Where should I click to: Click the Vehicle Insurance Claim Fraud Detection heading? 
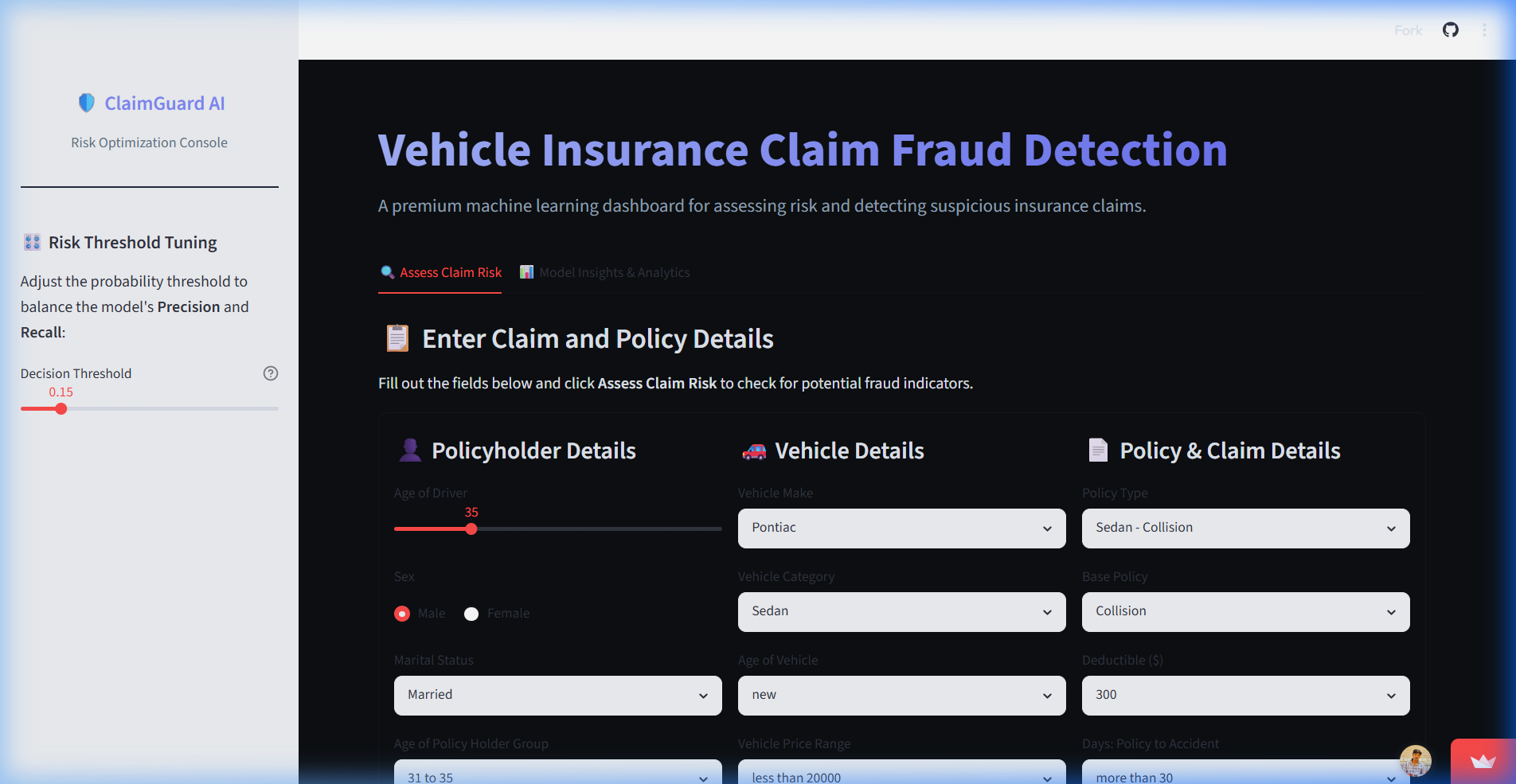(803, 150)
